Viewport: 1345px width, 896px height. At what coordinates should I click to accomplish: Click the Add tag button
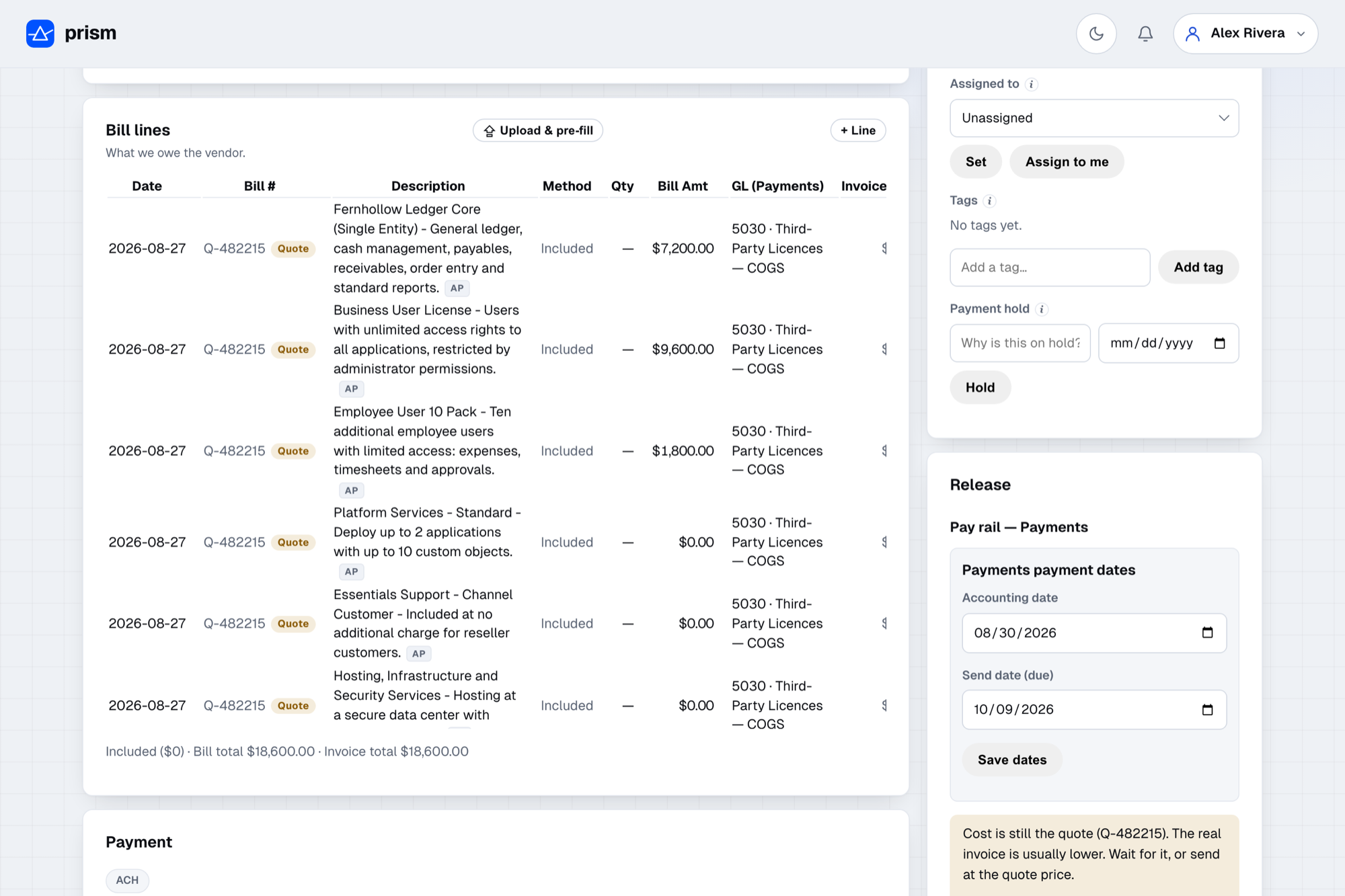tap(1198, 268)
